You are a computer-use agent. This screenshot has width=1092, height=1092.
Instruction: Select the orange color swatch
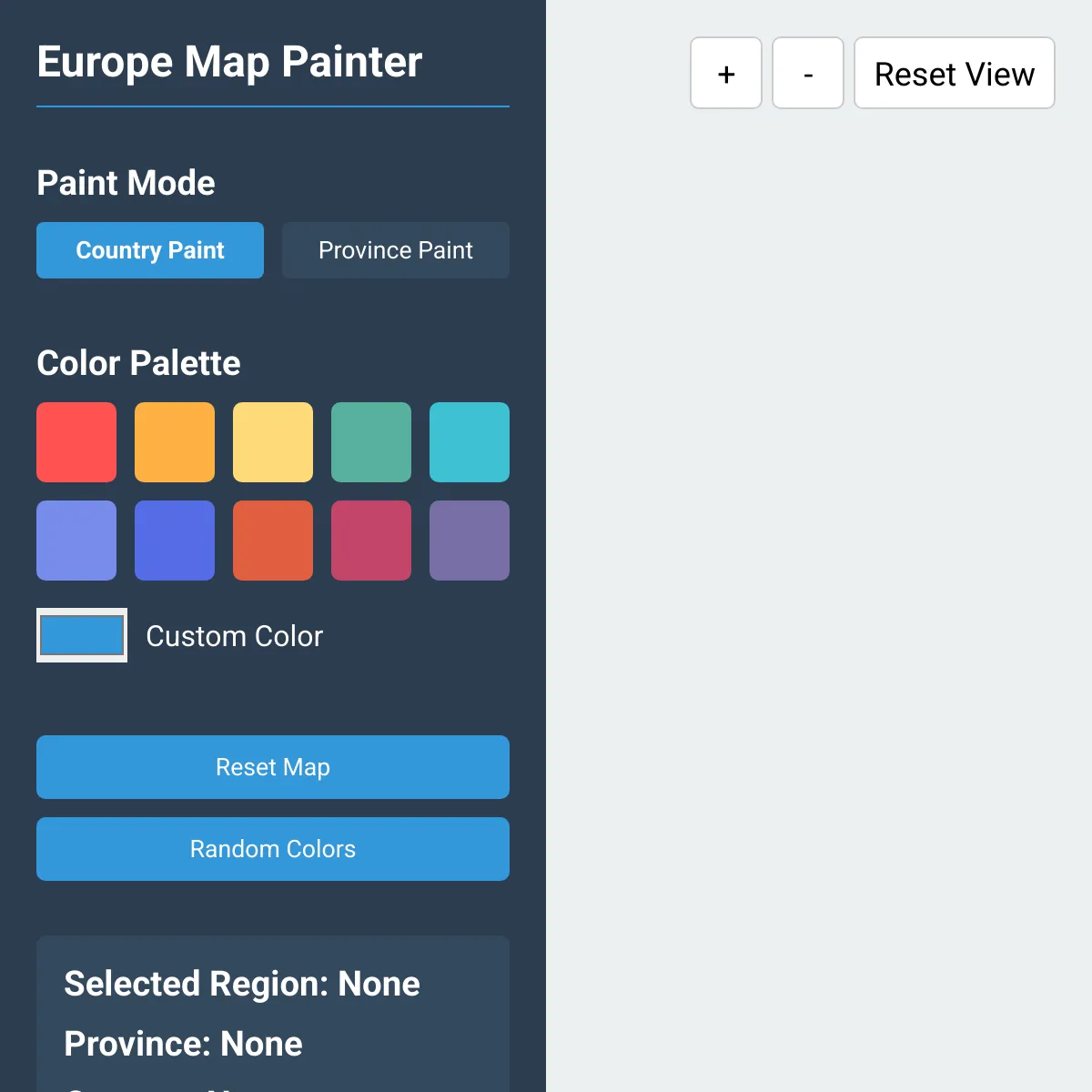(x=175, y=442)
